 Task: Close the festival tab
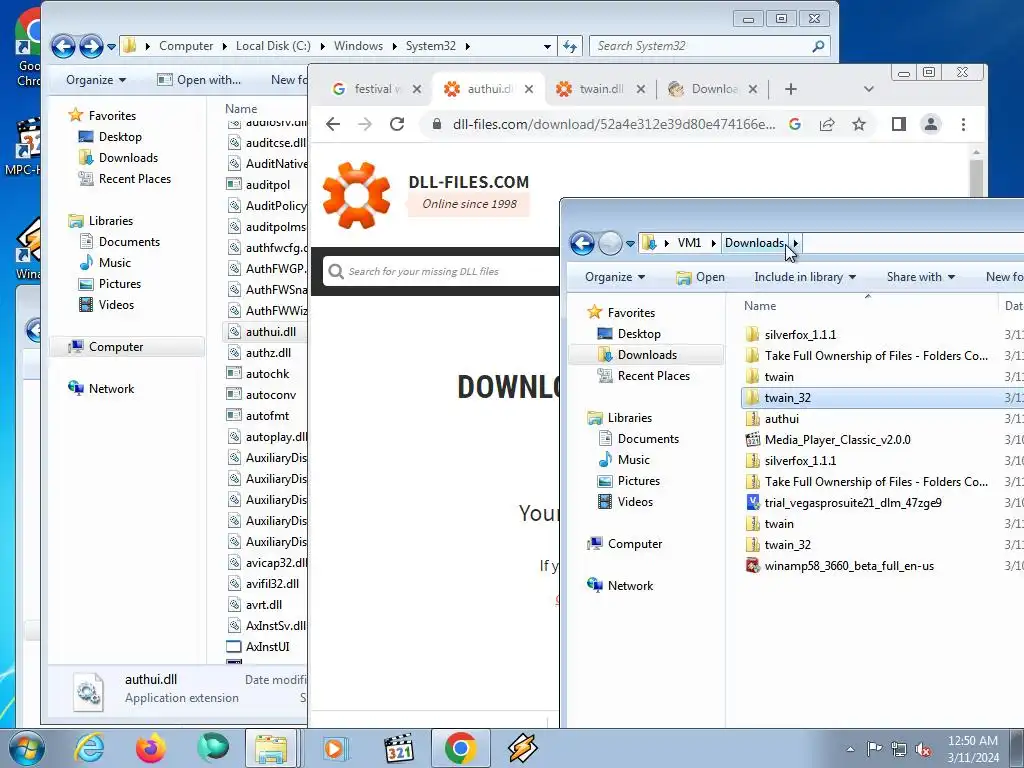click(x=417, y=89)
